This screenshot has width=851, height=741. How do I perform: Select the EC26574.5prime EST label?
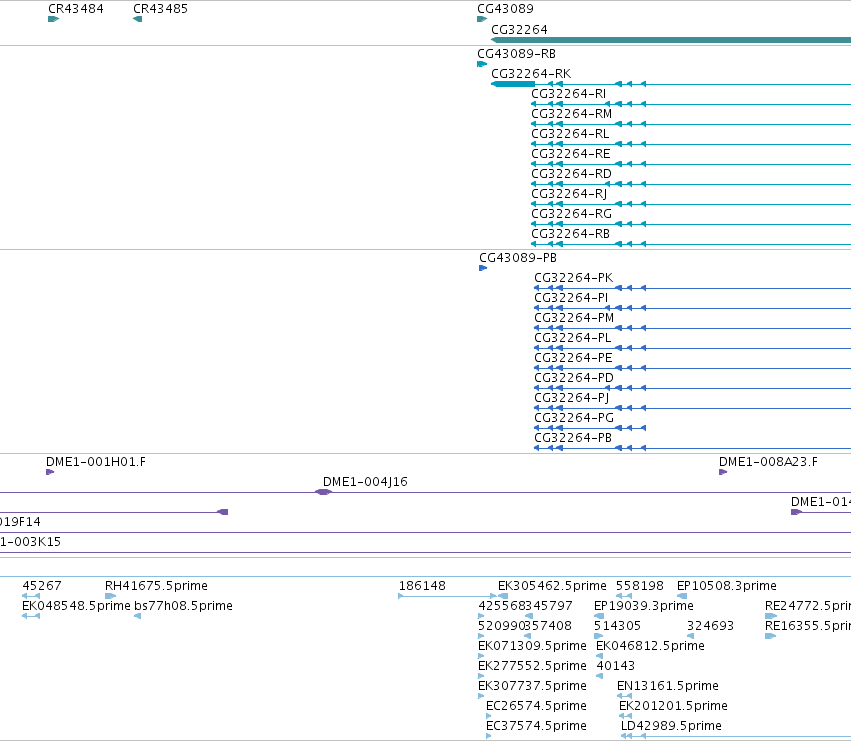[x=536, y=706]
